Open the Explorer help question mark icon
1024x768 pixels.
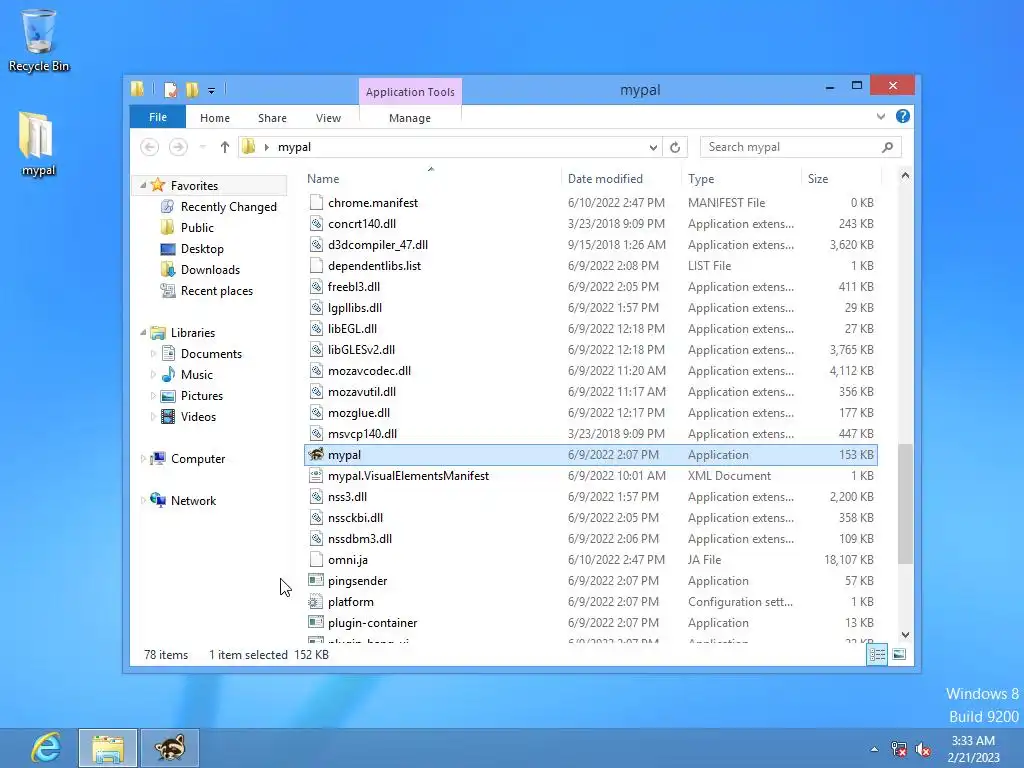(903, 116)
